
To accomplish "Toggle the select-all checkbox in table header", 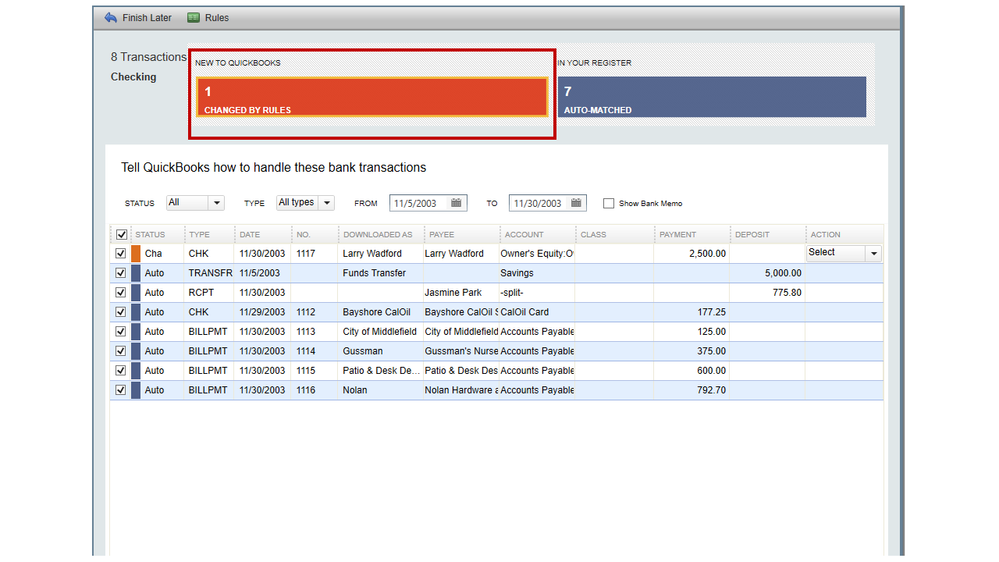I will 121,234.
